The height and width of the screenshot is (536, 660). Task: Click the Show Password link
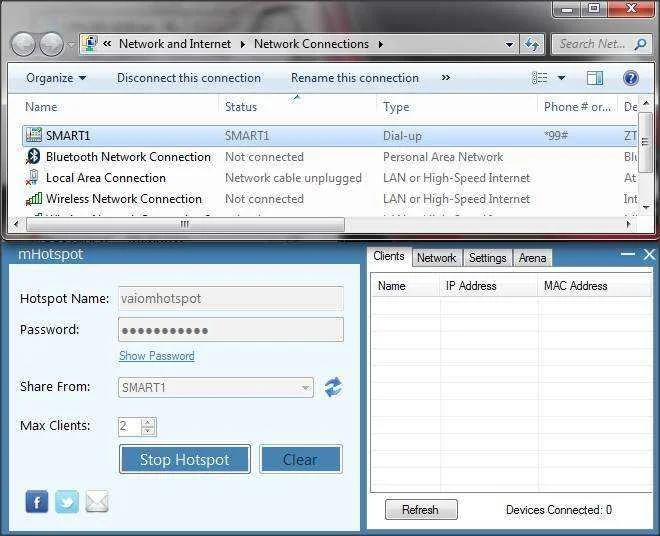pyautogui.click(x=157, y=356)
